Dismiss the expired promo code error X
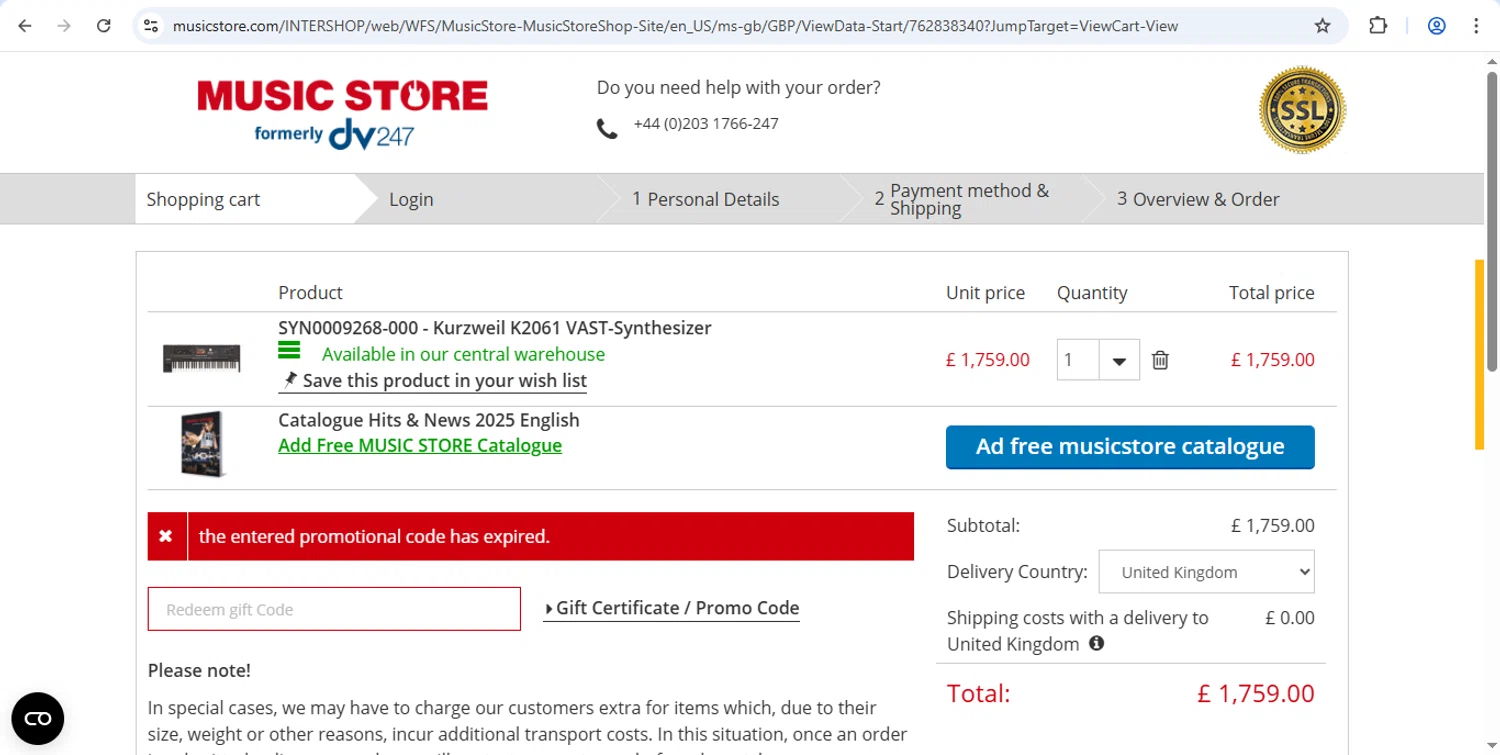1500x755 pixels. 166,537
